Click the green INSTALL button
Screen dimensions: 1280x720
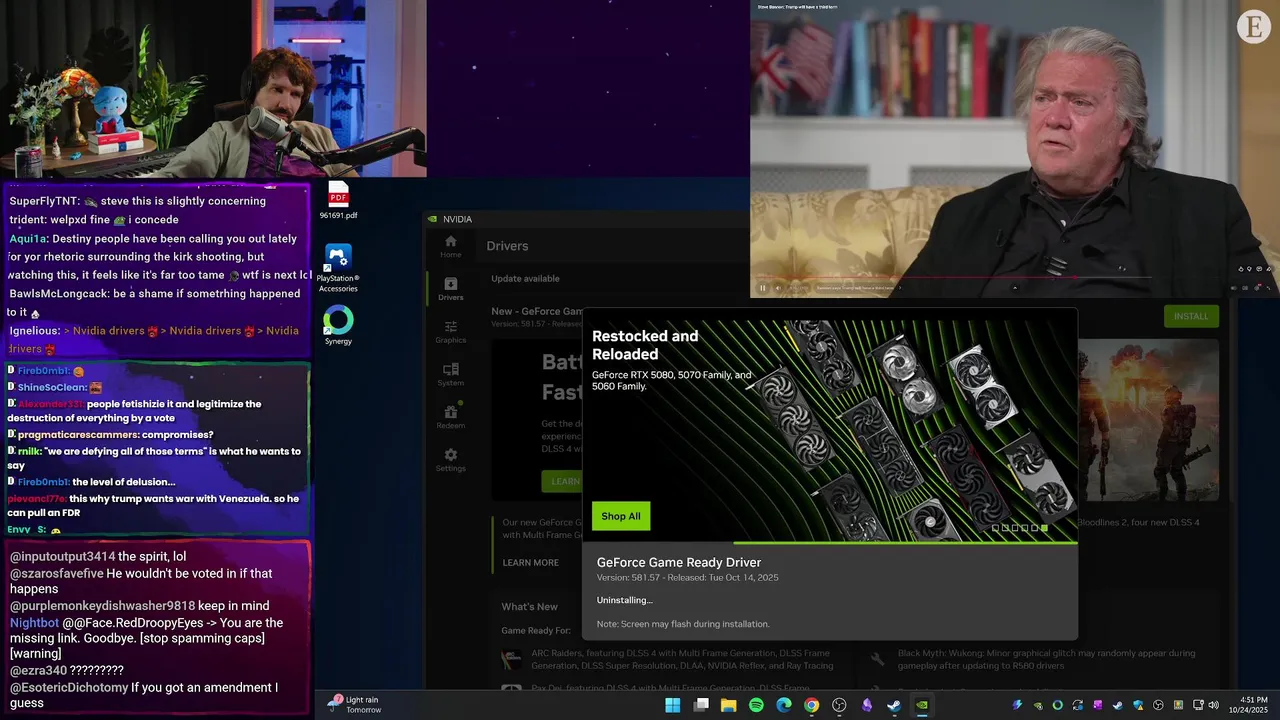[x=1191, y=316]
